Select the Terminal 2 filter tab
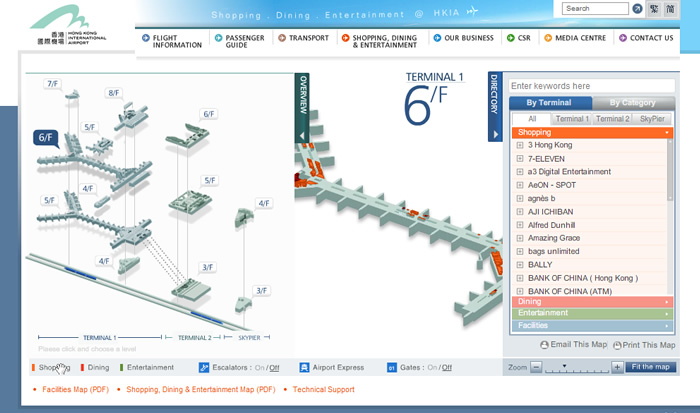Screen dimensions: 700x413 (612, 119)
